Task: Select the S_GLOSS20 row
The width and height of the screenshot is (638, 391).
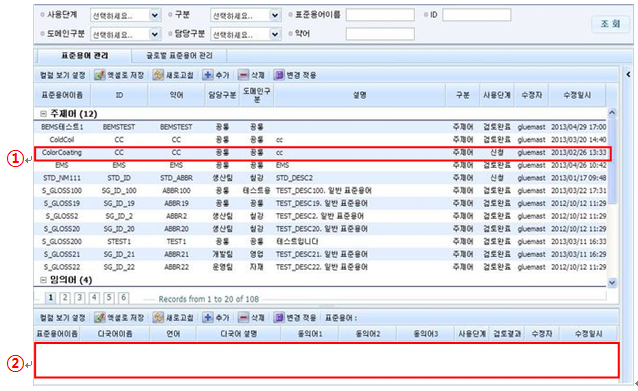Action: (x=321, y=229)
